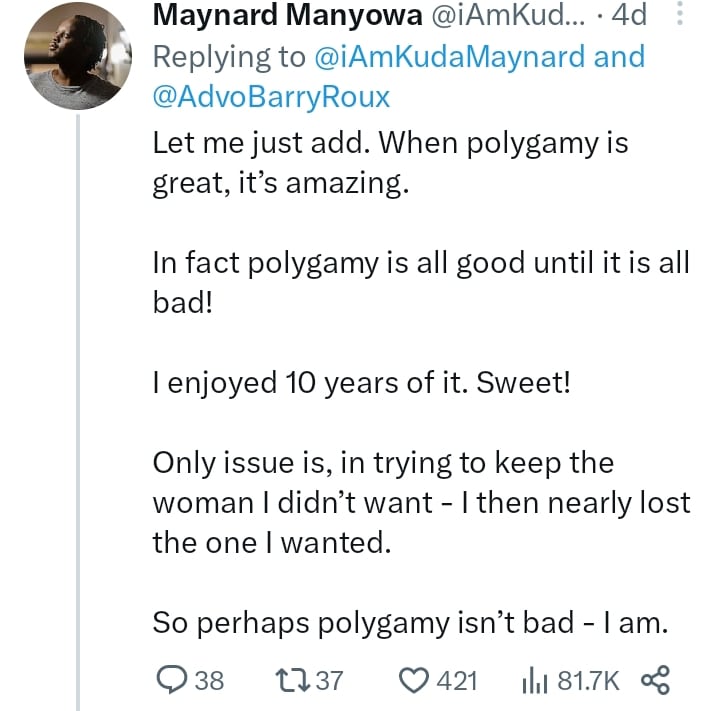Click the 81.7K views count

tap(588, 681)
